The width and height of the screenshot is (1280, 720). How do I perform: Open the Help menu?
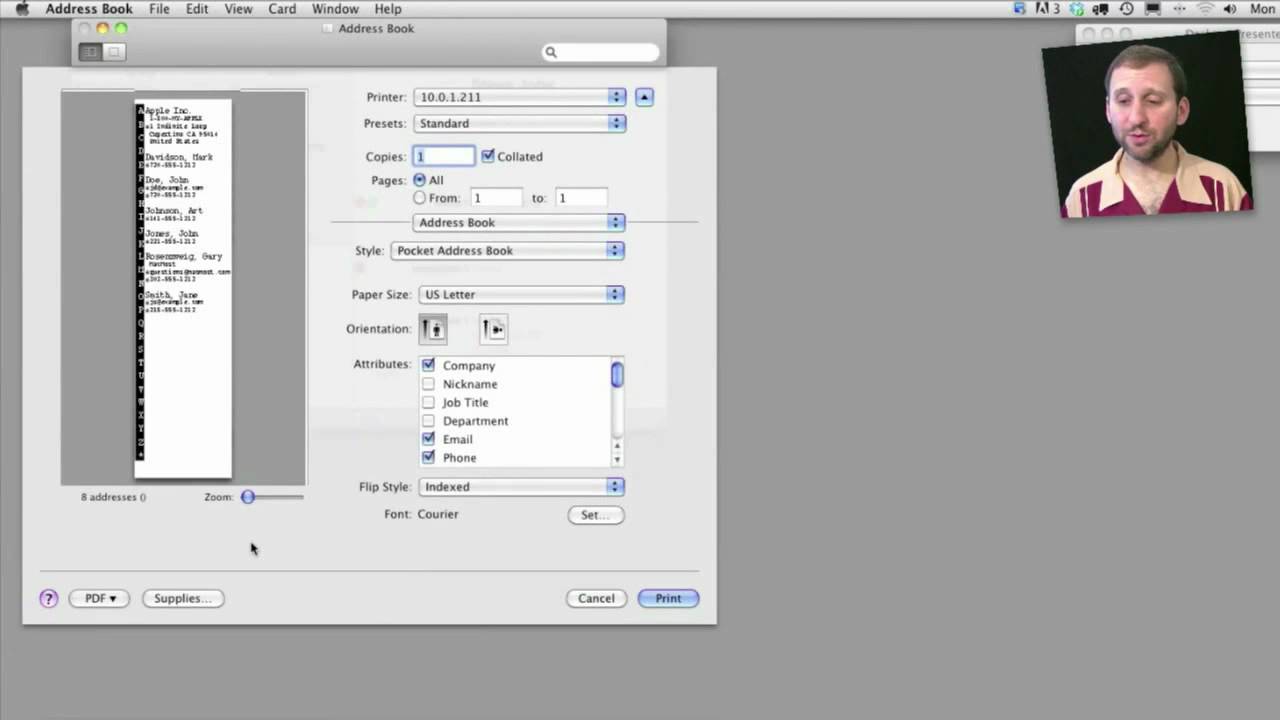[x=388, y=9]
